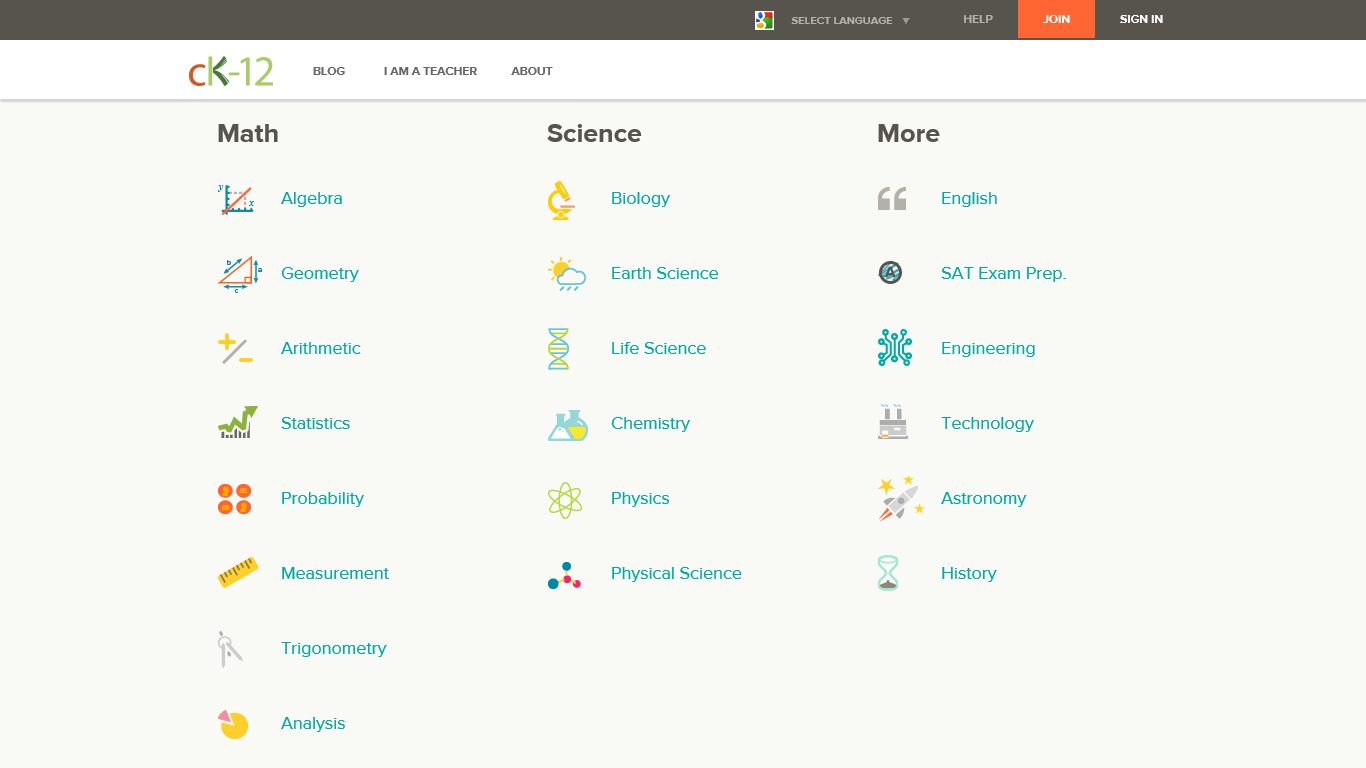Open the Life Science DNA icon
The image size is (1366, 768).
(558, 349)
